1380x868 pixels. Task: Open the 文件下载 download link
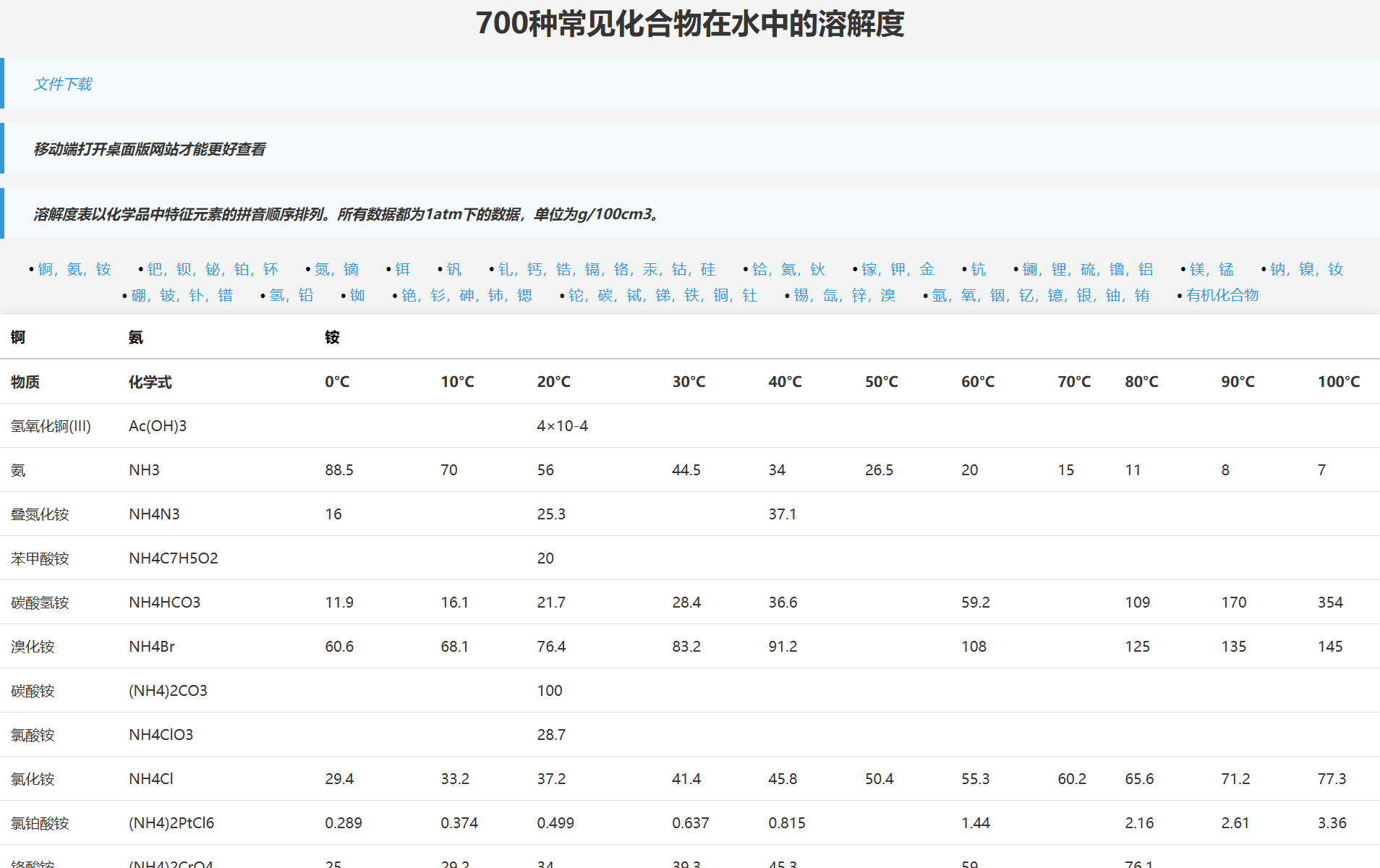tap(62, 84)
